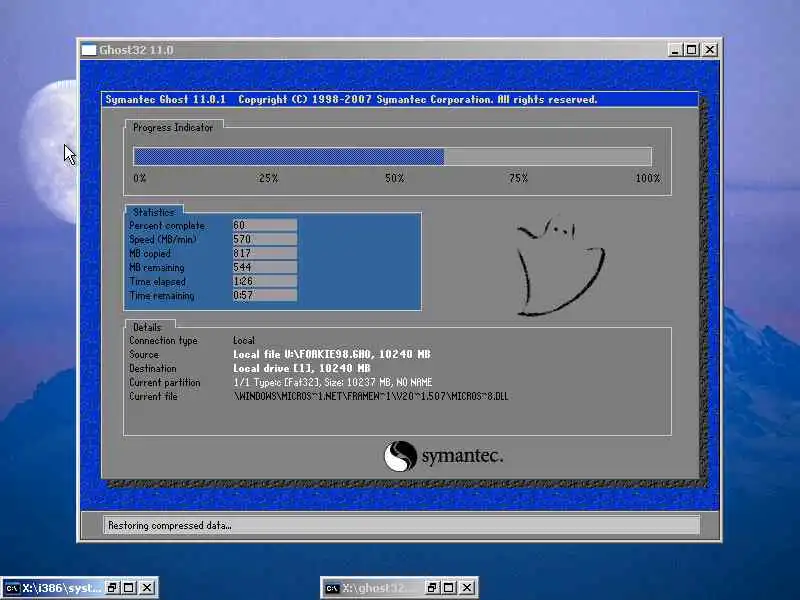Maximize the X:\ghost32 minimized window
This screenshot has width=800, height=600.
[x=448, y=588]
